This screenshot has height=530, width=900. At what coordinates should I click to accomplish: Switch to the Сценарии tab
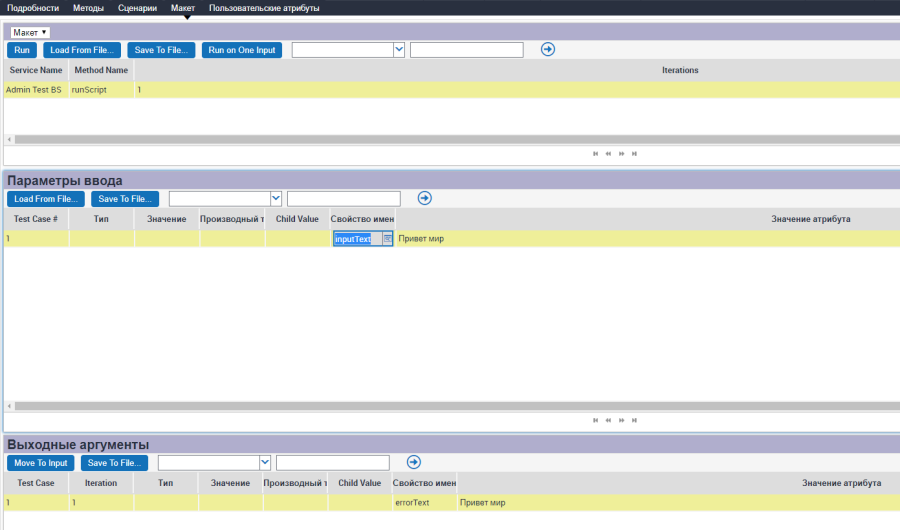[137, 8]
